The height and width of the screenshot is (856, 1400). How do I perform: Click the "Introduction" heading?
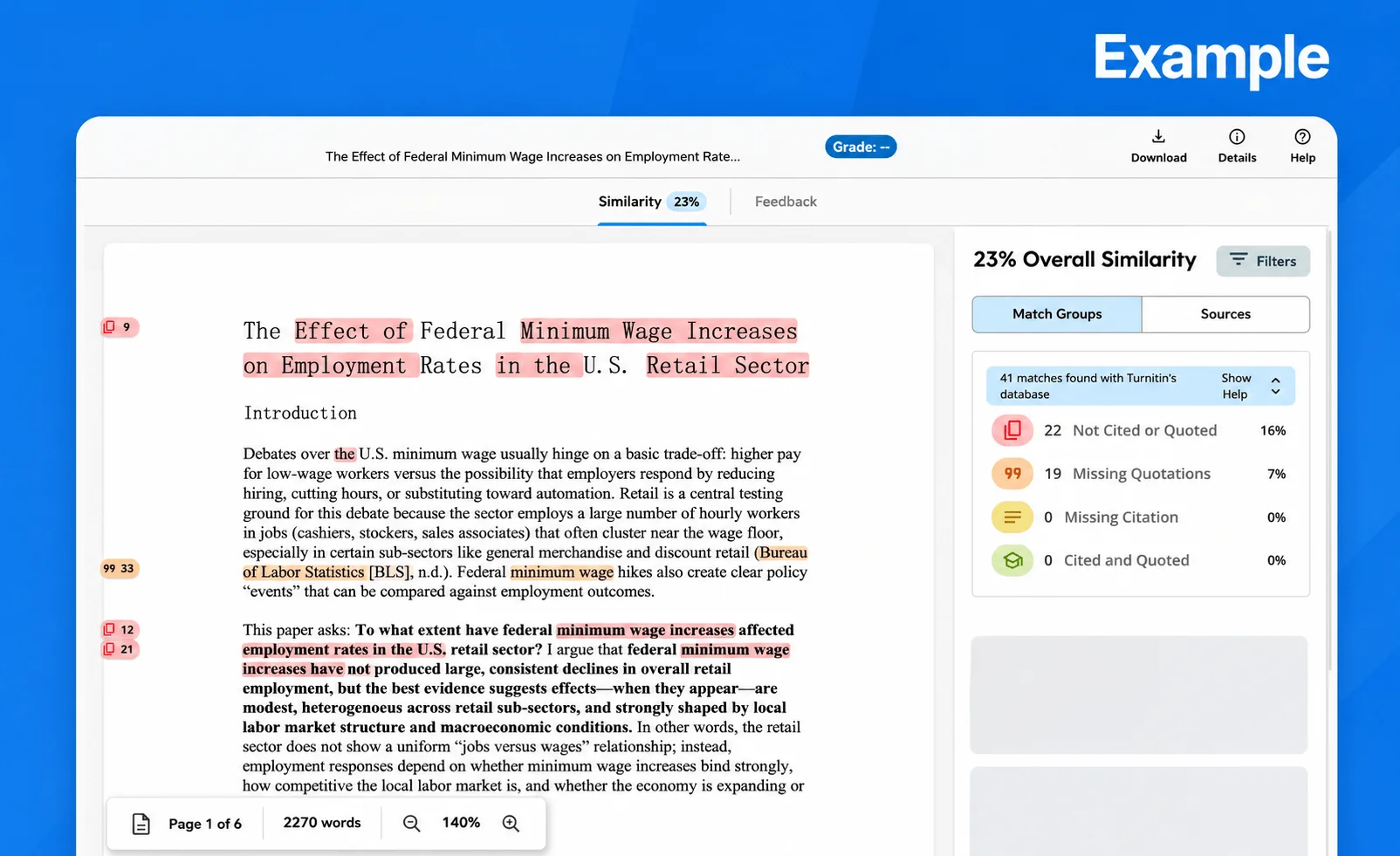(x=300, y=413)
